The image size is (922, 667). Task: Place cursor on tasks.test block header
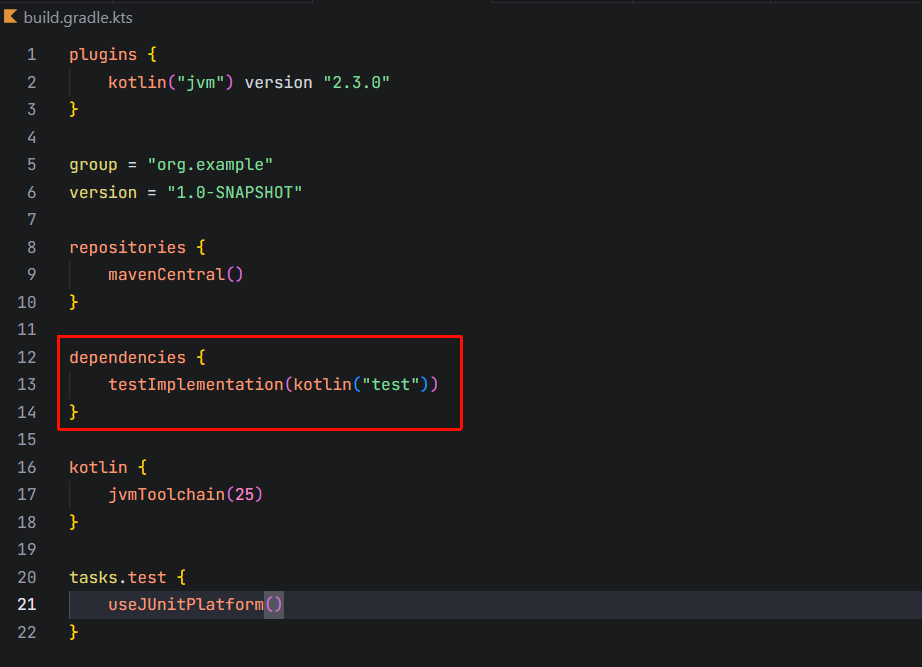(117, 578)
